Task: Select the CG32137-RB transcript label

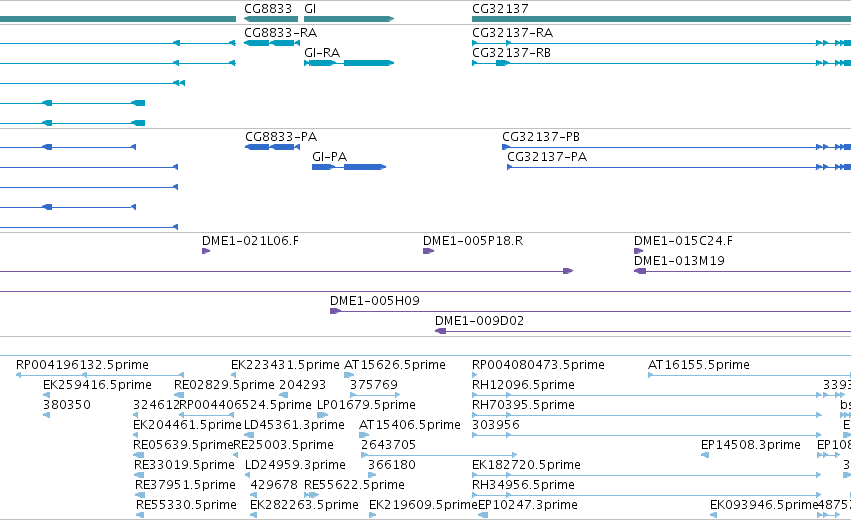Action: [x=511, y=53]
